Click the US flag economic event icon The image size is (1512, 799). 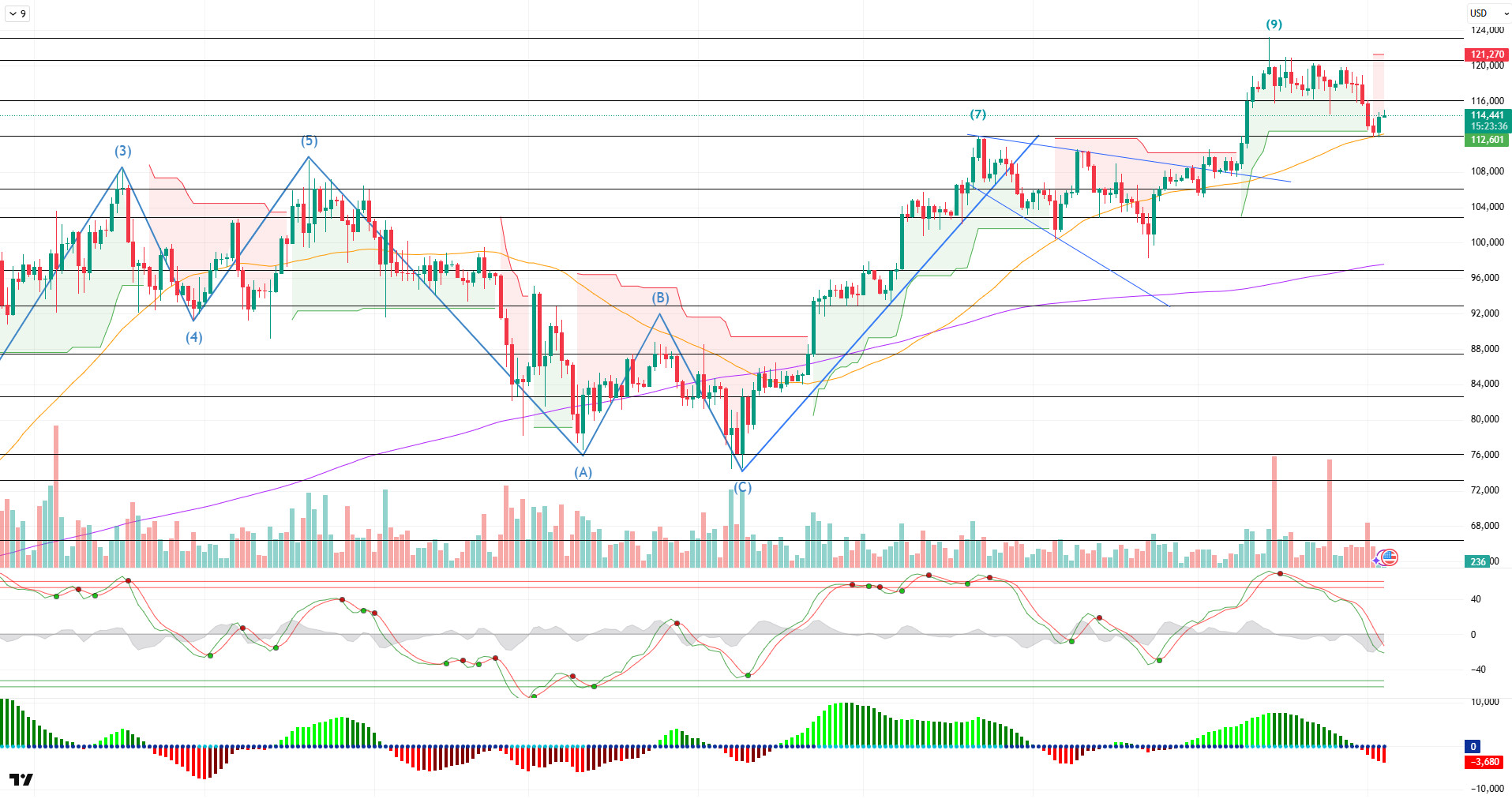(1390, 557)
